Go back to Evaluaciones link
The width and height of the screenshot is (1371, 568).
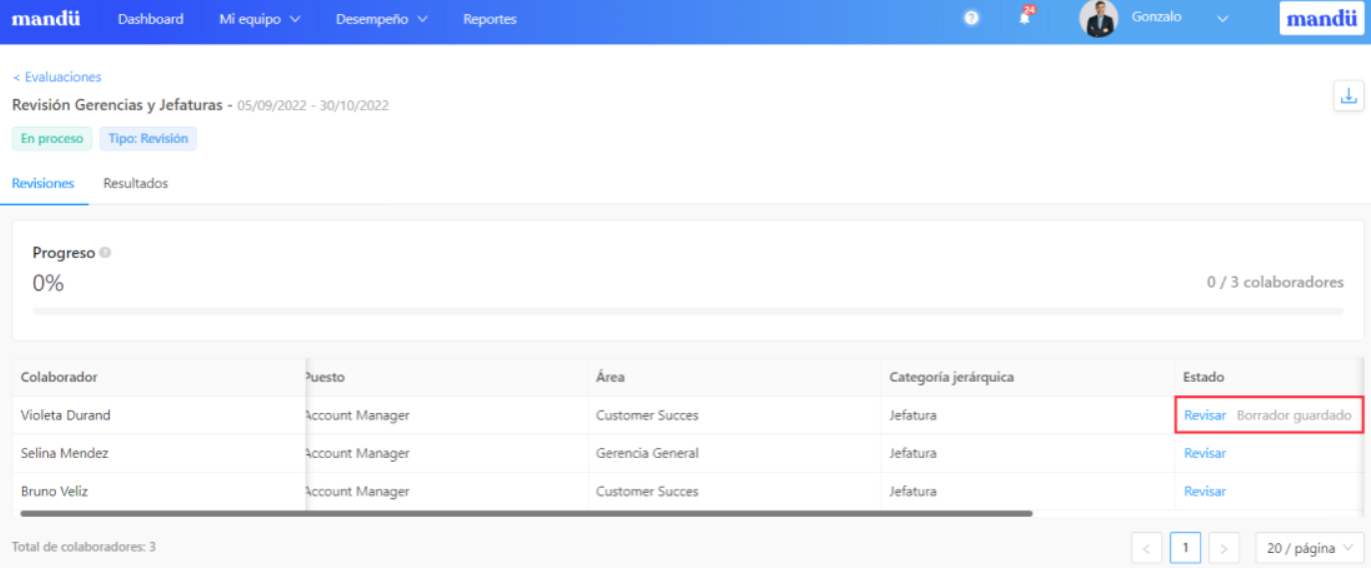click(x=57, y=77)
